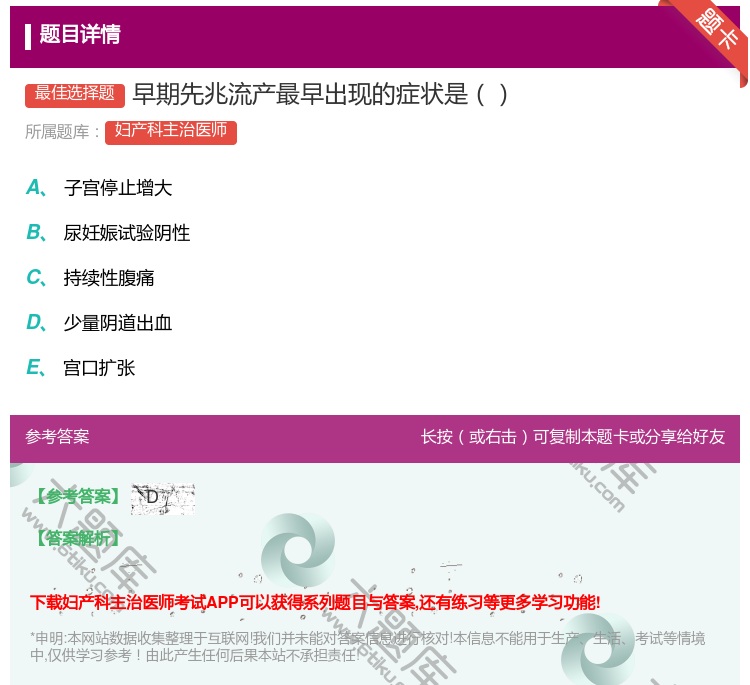This screenshot has height=685, width=750.
Task: Click the 【答案解析】 label
Action: (78, 539)
